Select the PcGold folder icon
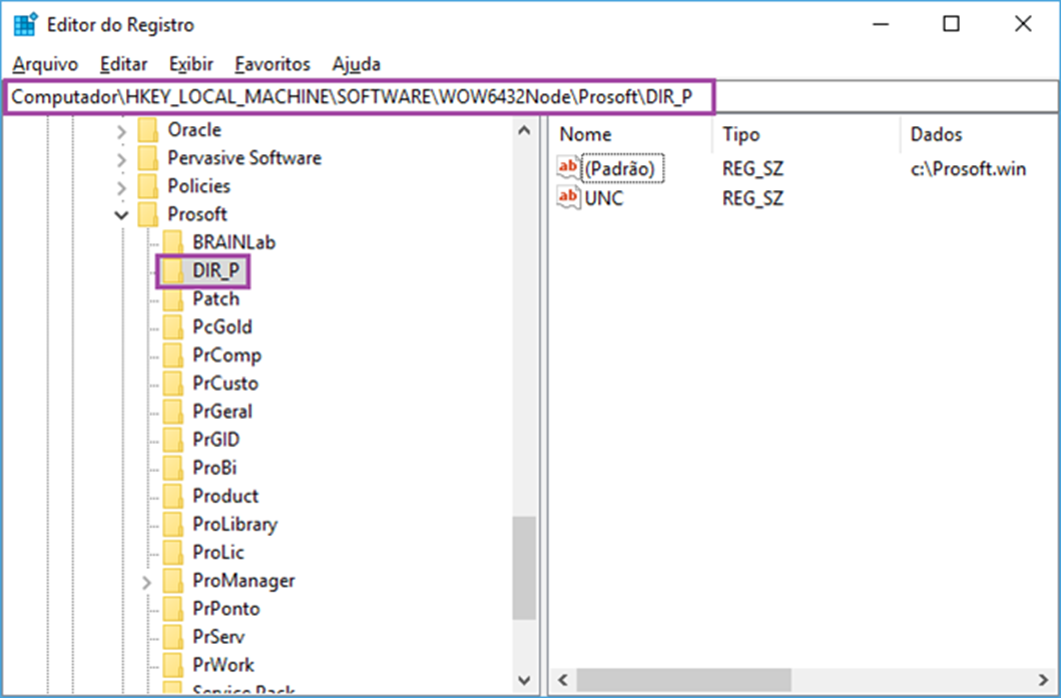Viewport: 1061px width, 698px height. tap(173, 327)
